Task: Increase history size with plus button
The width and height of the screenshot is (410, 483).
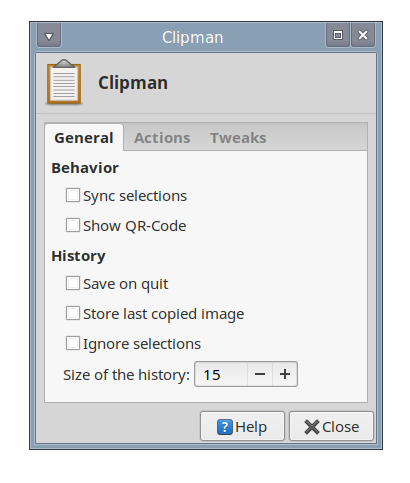Action: pos(285,374)
